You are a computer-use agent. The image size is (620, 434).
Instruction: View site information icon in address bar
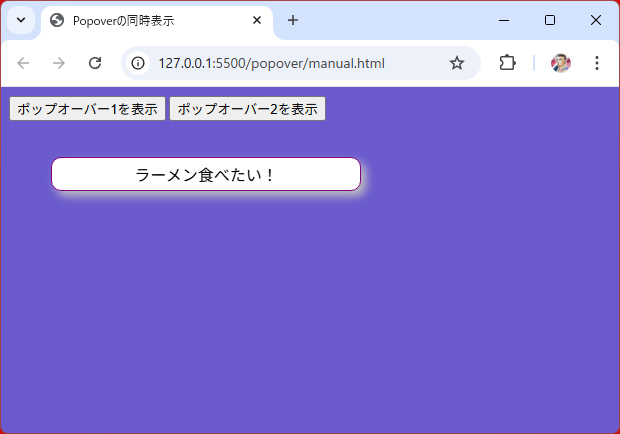coord(138,63)
